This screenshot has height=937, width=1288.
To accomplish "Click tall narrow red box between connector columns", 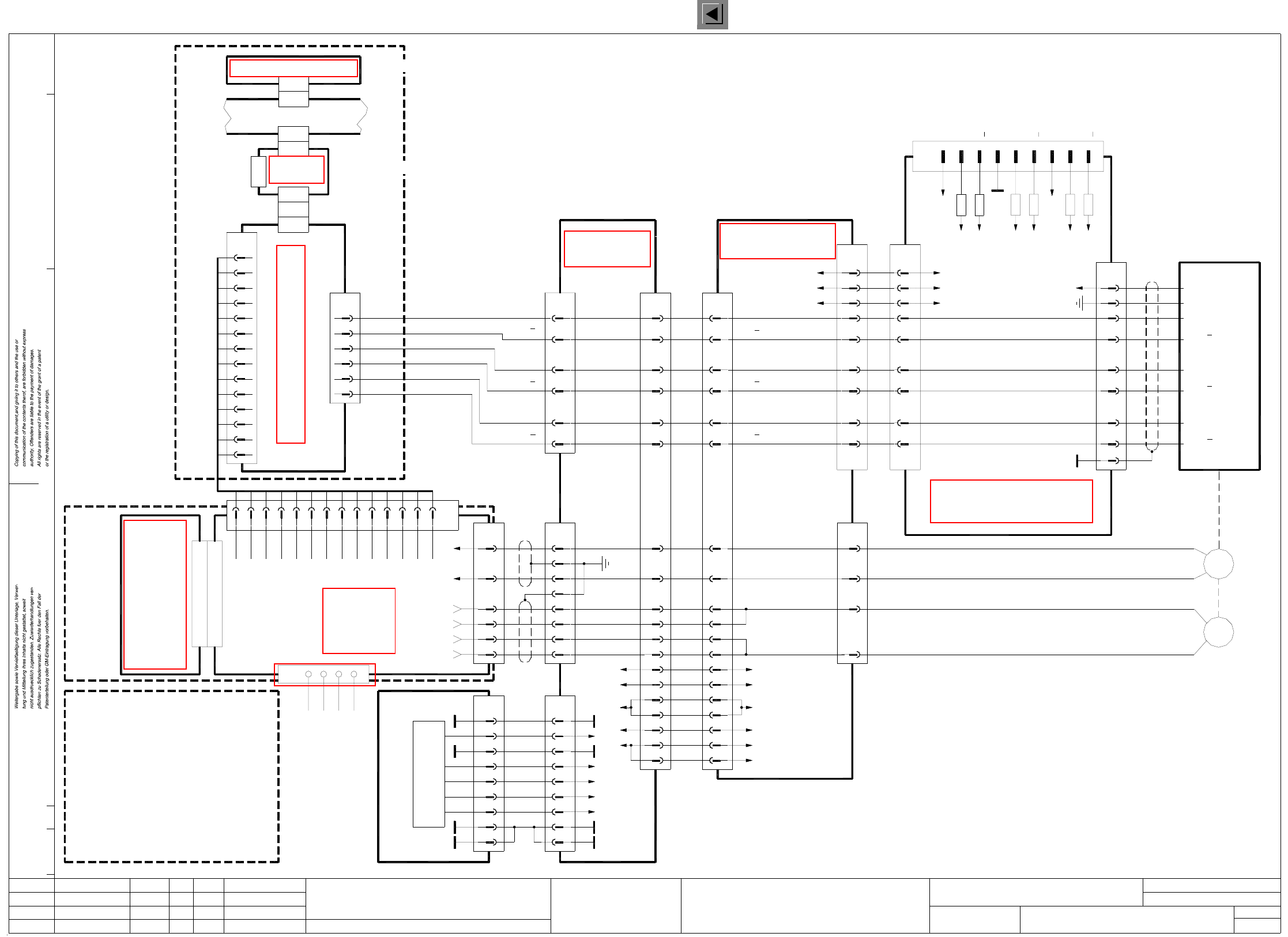I will point(291,344).
